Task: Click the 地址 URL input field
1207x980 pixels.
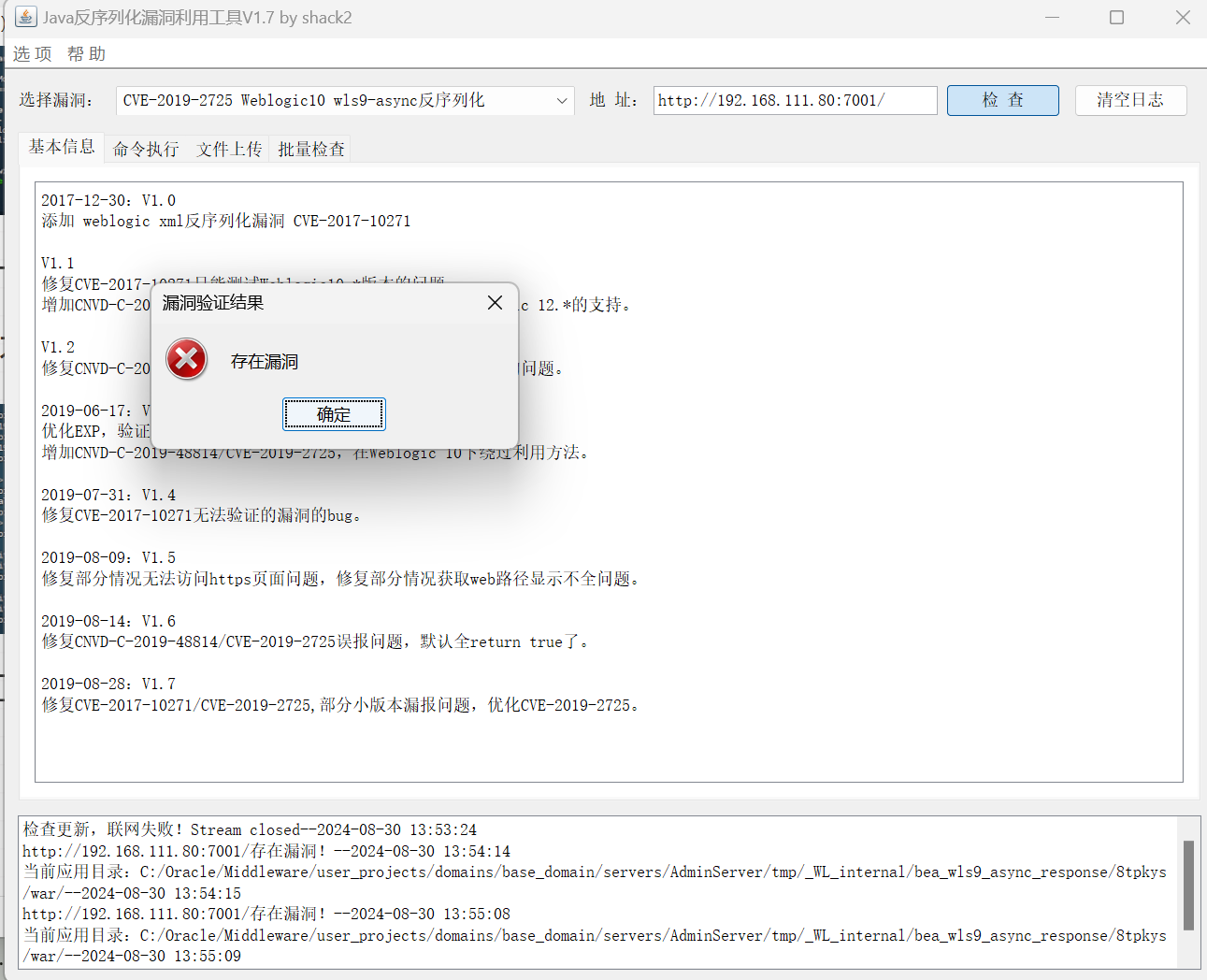Action: click(x=795, y=100)
